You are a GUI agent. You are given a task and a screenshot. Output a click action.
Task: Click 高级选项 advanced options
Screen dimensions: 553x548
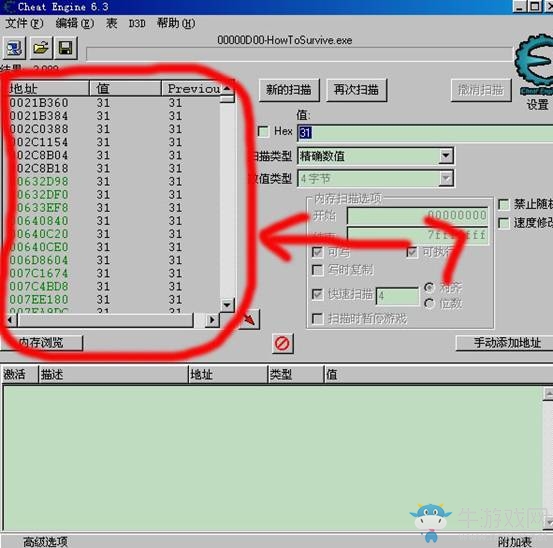click(x=45, y=541)
